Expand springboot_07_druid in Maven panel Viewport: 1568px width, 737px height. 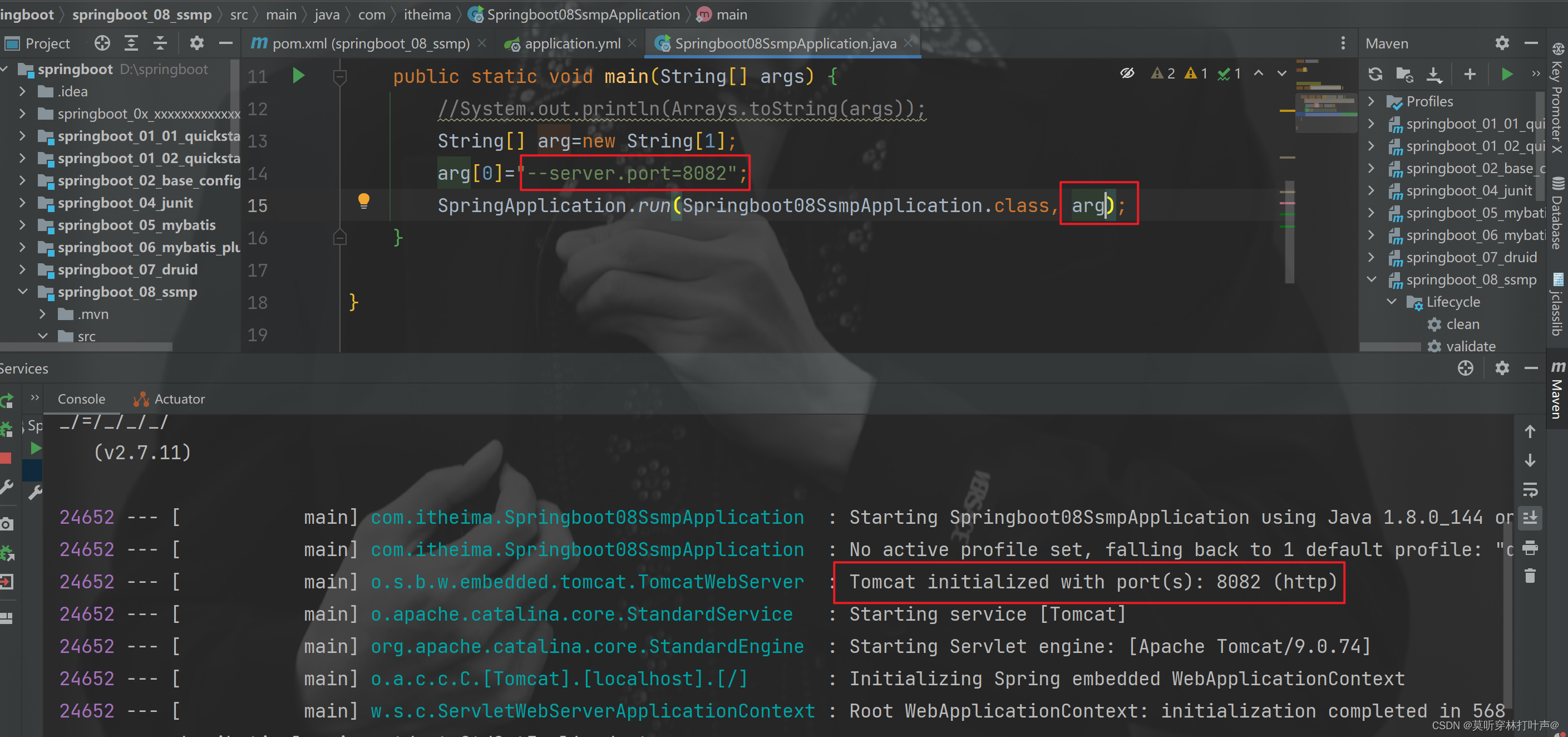click(1372, 258)
